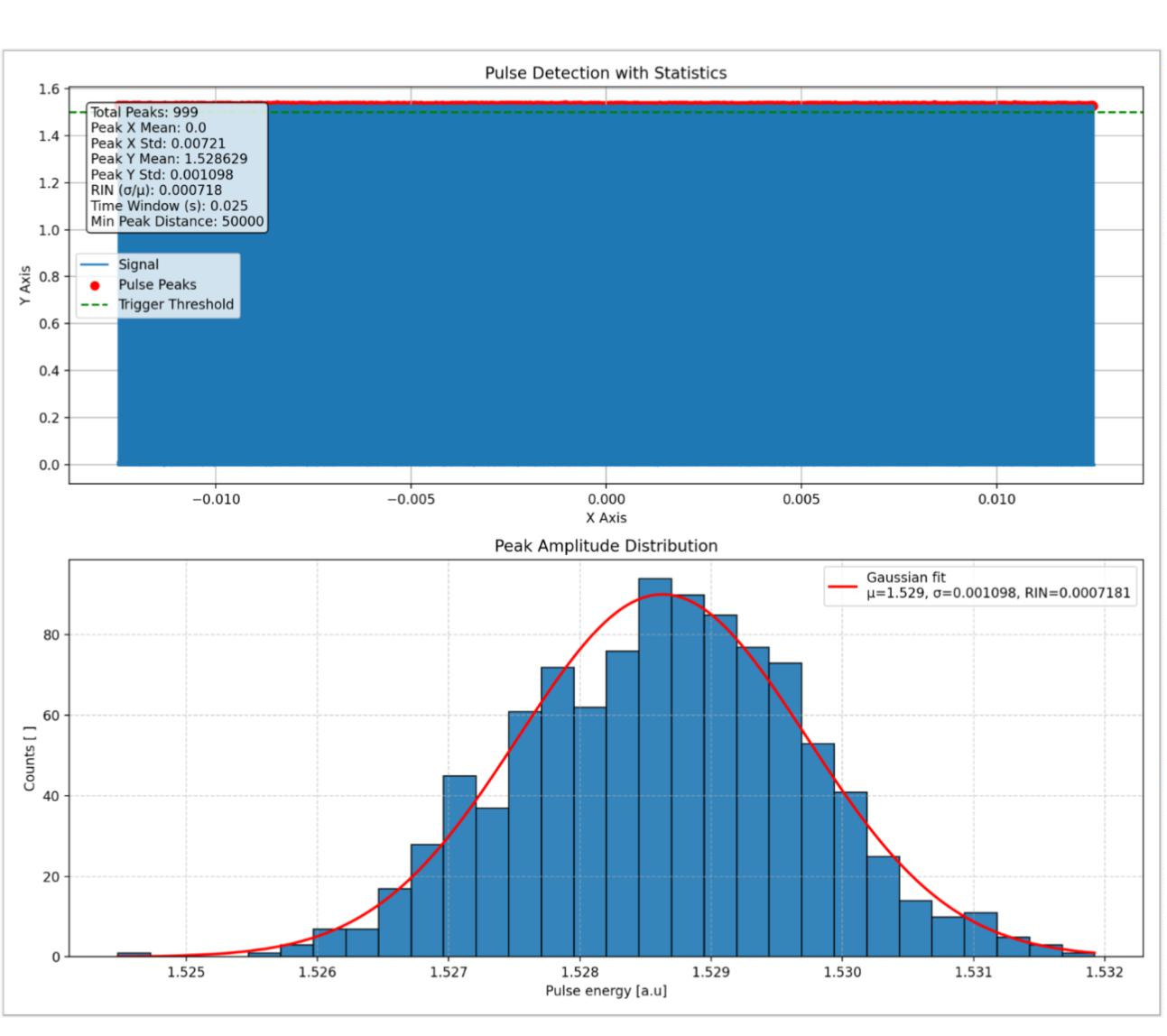This screenshot has width=1167, height=1036.
Task: Click the red Gaussian fit legend line
Action: click(842, 586)
